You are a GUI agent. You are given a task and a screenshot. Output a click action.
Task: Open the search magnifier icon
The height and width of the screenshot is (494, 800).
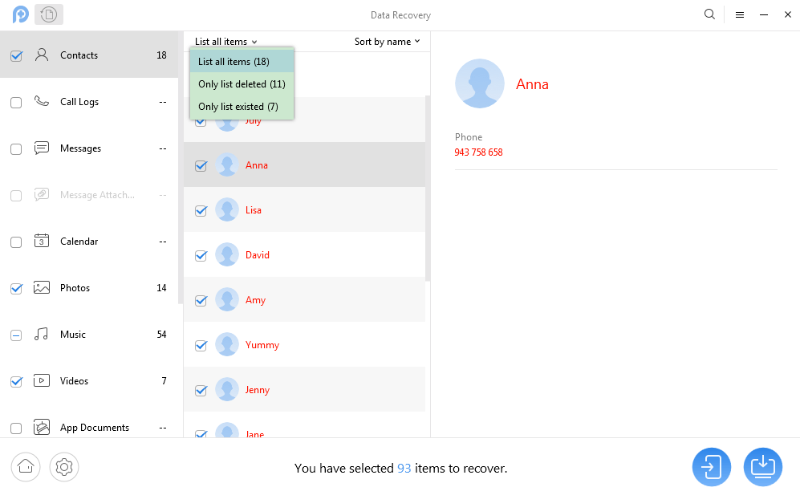(709, 14)
